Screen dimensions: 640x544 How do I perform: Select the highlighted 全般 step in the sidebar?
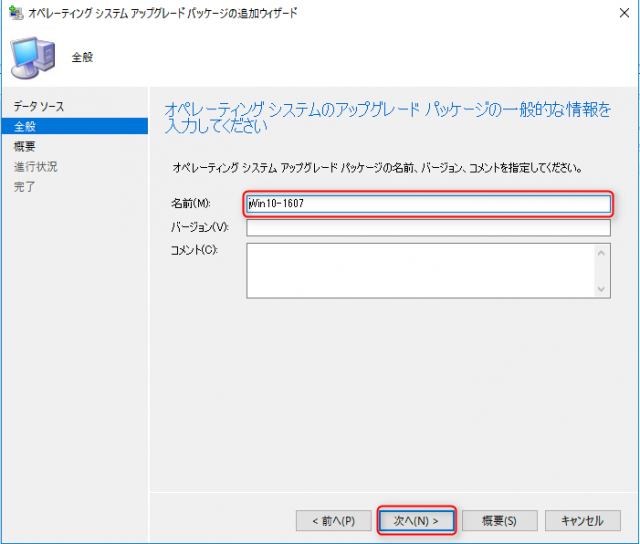[x=25, y=126]
